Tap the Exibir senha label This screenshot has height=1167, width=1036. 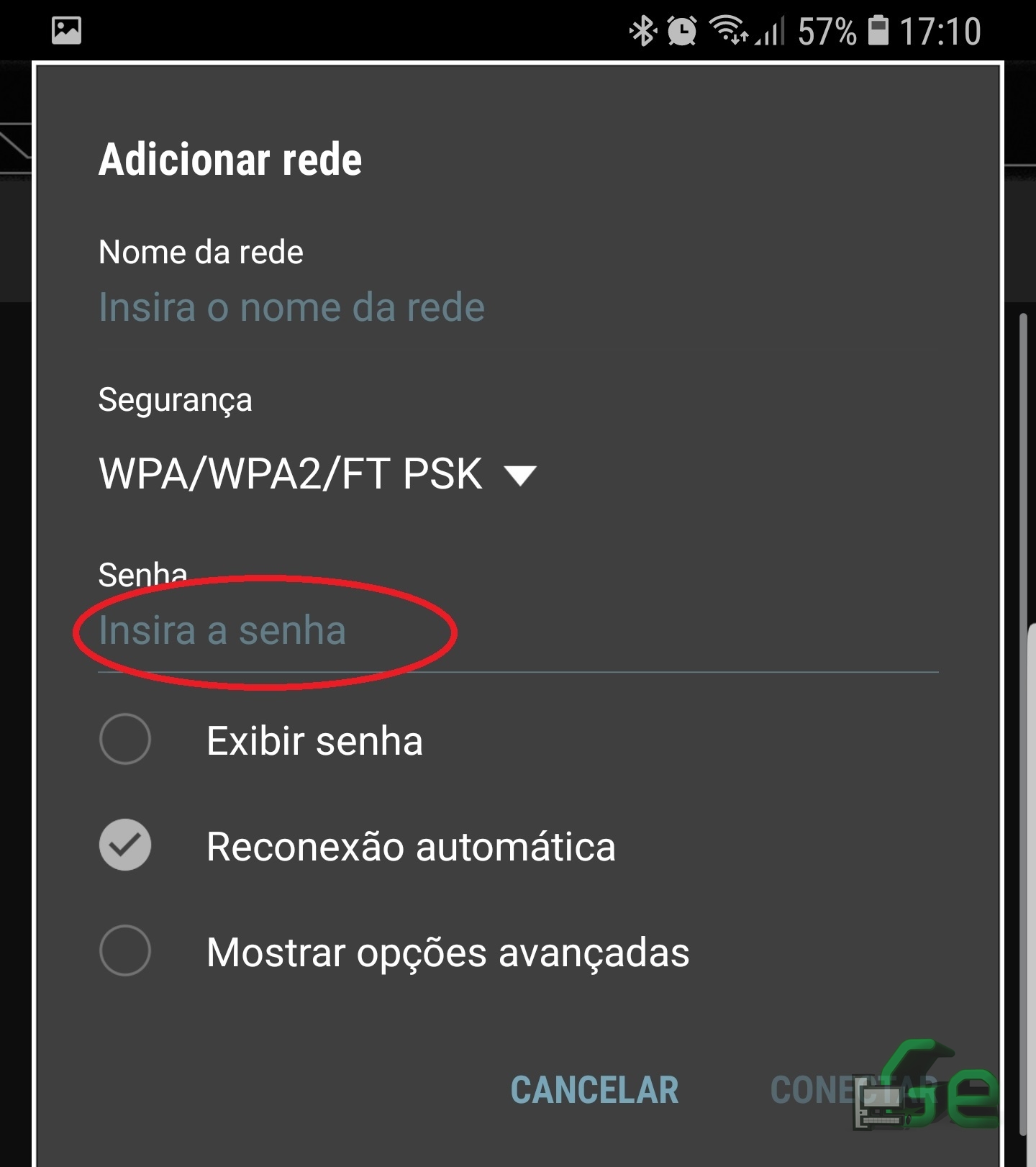coord(314,741)
